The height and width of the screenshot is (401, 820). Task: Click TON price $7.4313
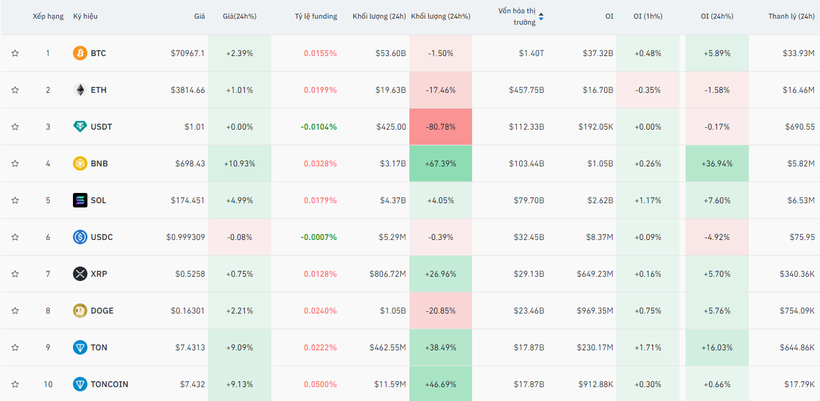click(x=190, y=347)
